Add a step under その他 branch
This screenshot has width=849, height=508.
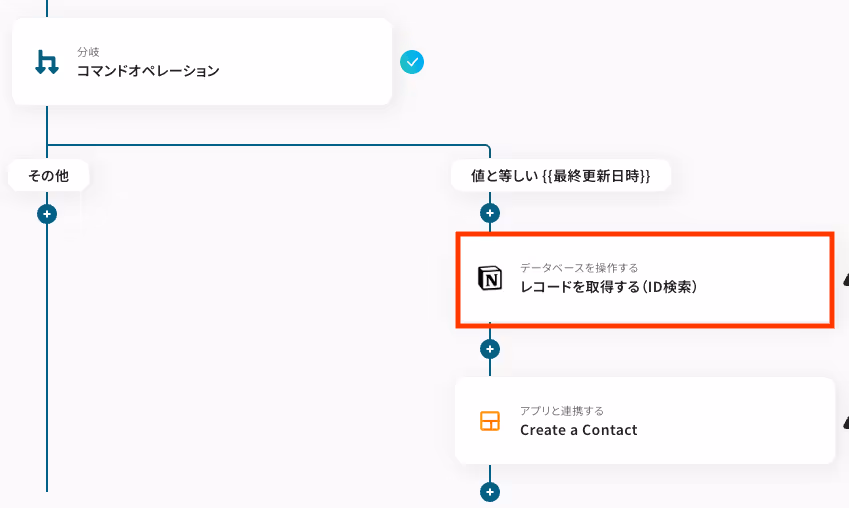coord(47,214)
